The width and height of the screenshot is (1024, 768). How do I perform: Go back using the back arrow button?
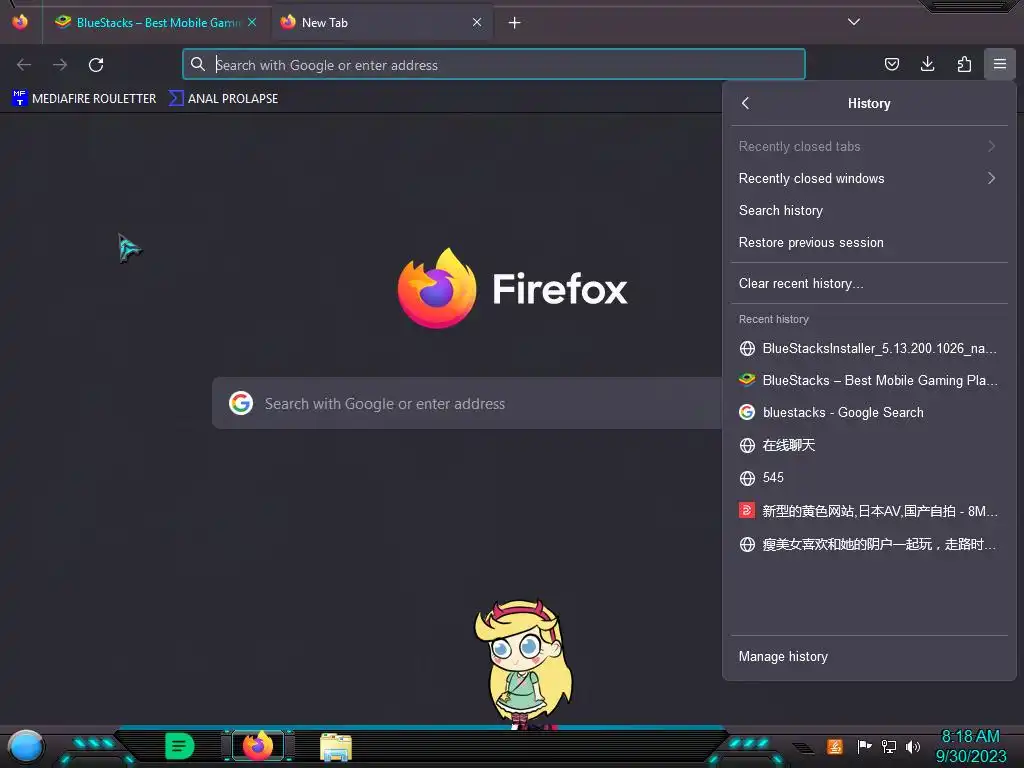coord(24,65)
